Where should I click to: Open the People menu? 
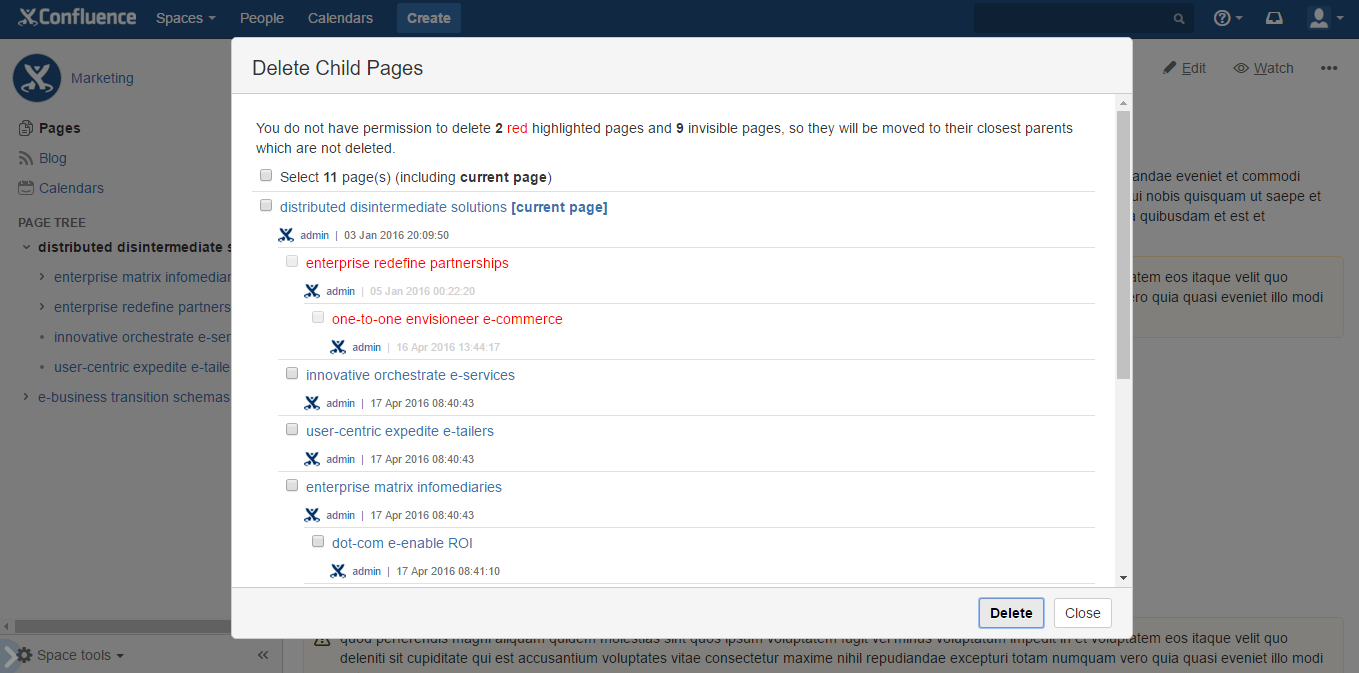[262, 18]
